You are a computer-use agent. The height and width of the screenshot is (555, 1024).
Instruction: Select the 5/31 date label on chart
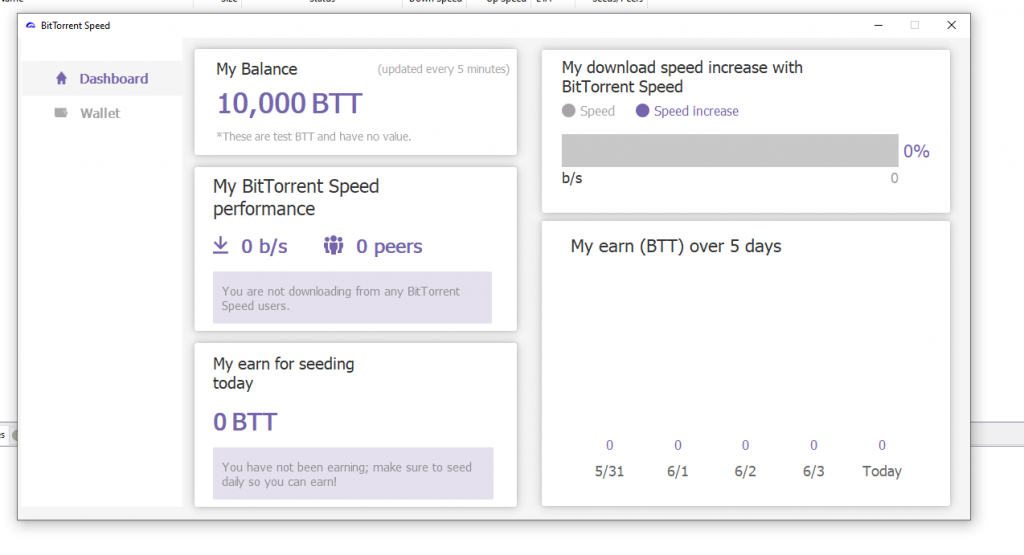pyautogui.click(x=609, y=471)
